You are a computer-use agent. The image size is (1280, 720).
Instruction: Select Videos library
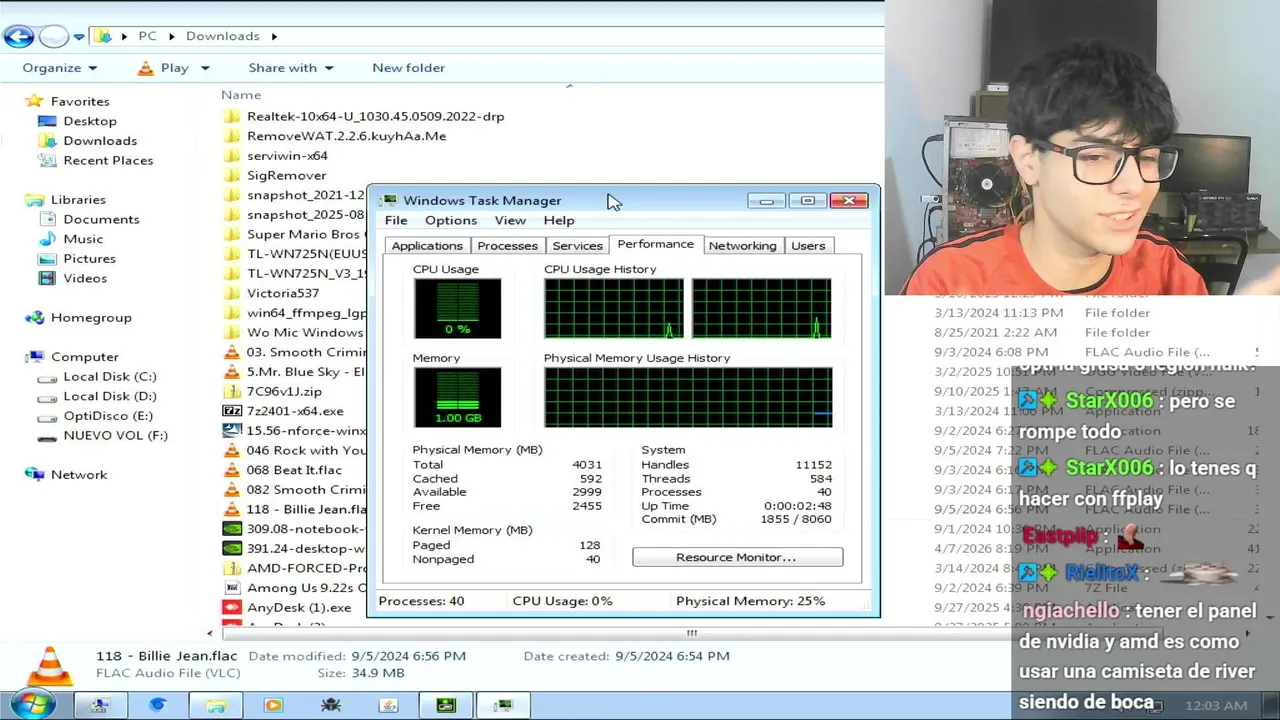pos(85,278)
